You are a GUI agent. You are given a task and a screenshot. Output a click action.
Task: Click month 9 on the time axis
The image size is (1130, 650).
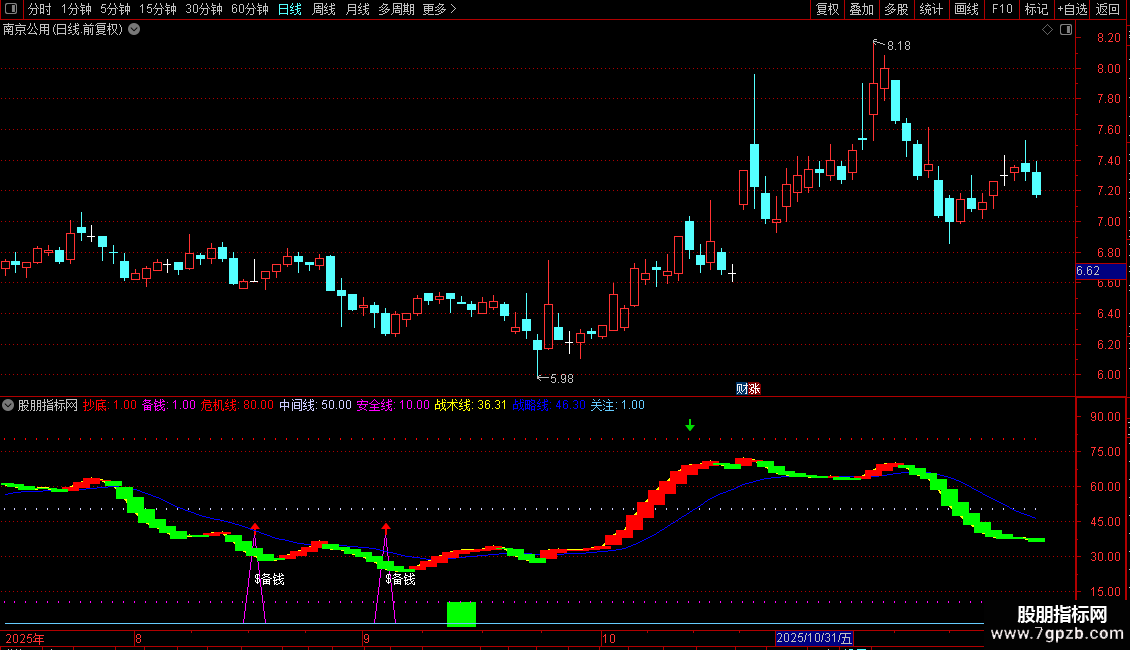pyautogui.click(x=366, y=638)
